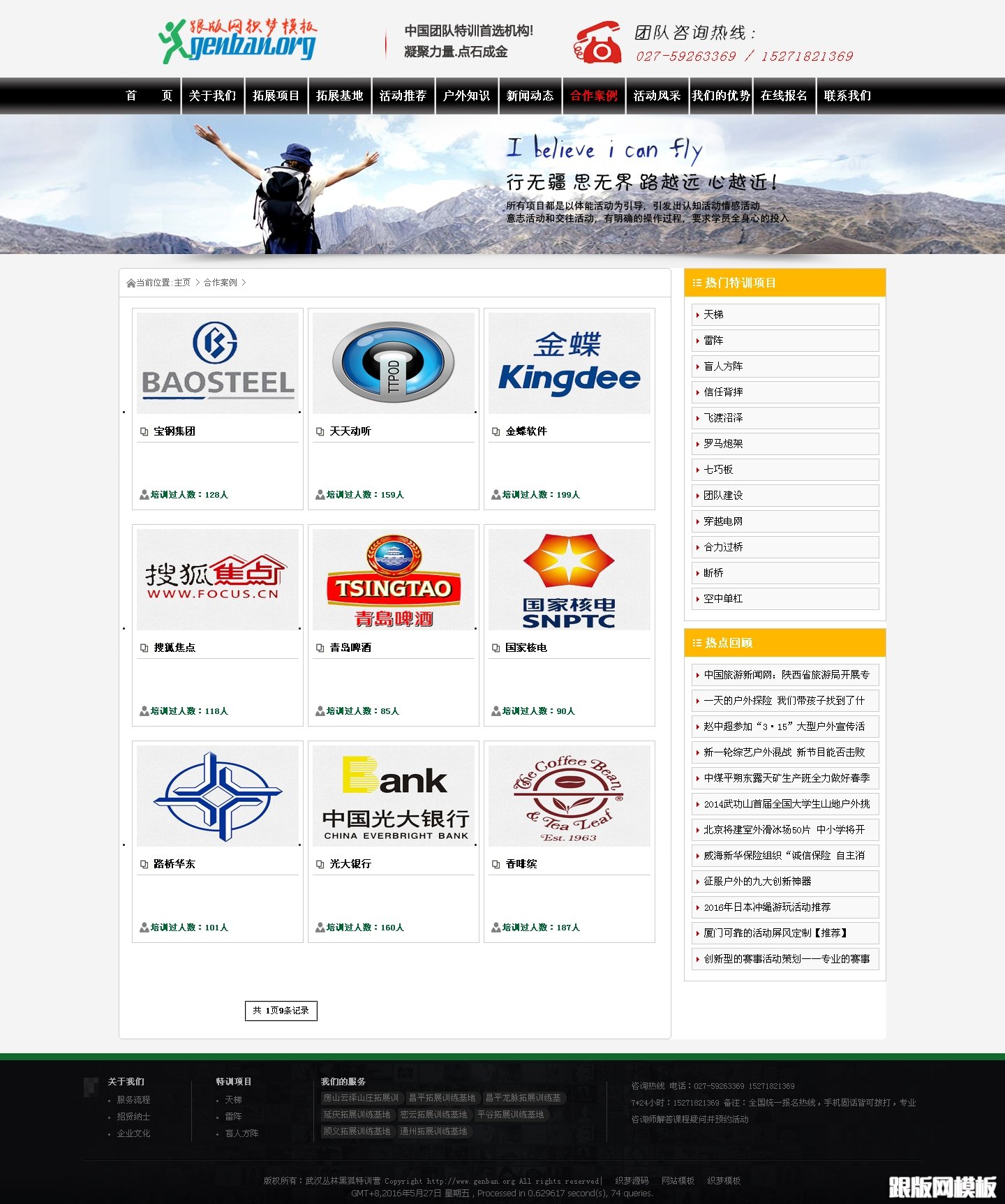Select 七巧板 in hot training projects
The image size is (1005, 1204).
coord(785,470)
